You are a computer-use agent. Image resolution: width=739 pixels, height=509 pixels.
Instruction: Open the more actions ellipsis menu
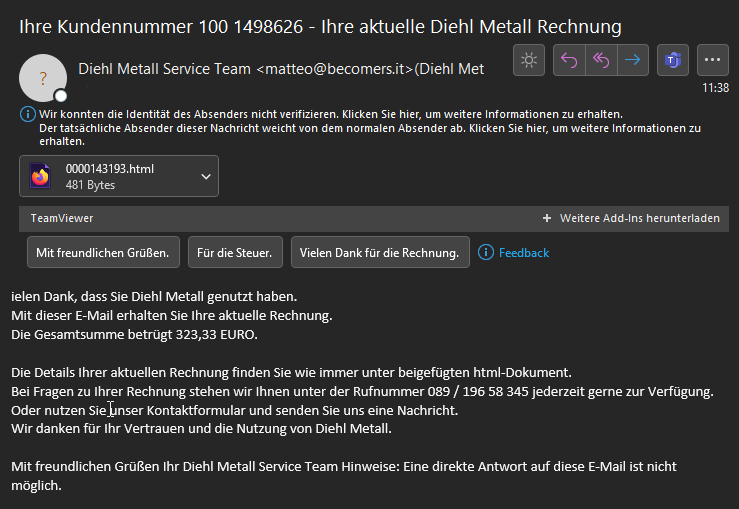[713, 60]
